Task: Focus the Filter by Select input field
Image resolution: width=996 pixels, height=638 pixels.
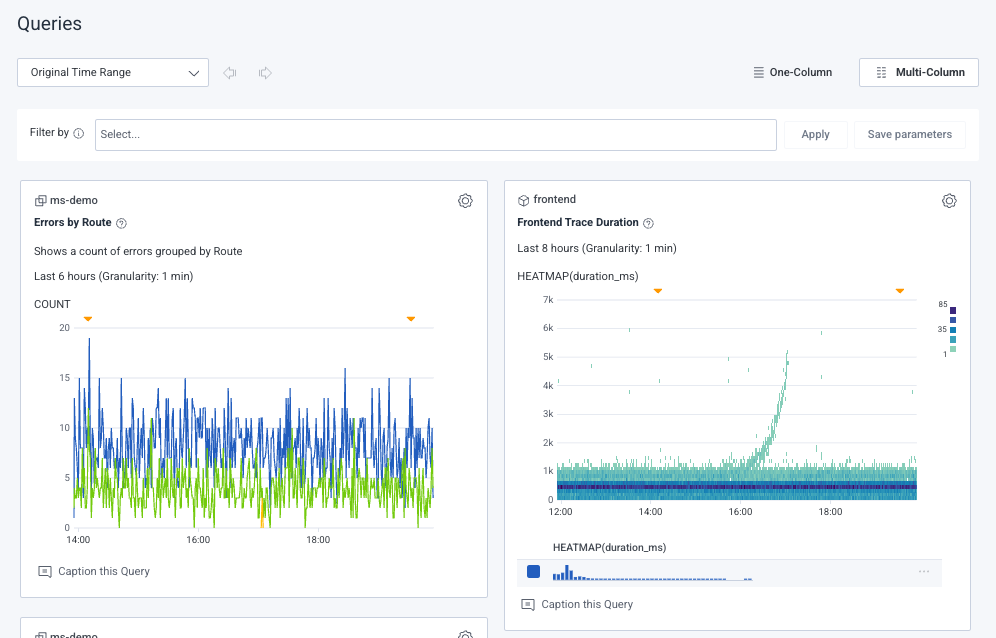Action: [435, 135]
